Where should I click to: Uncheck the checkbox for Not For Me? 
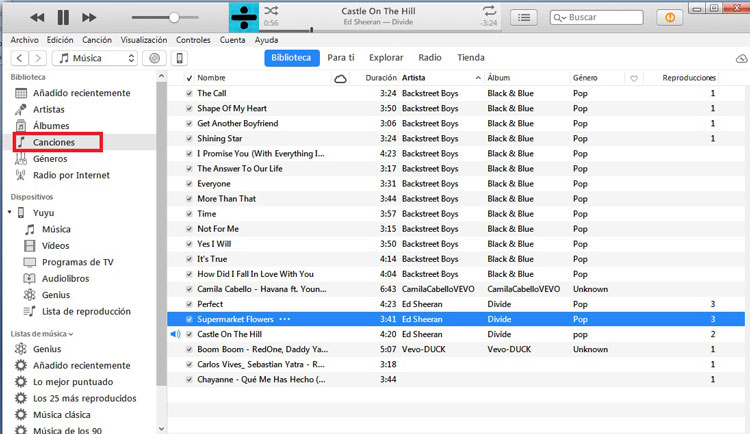[189, 229]
